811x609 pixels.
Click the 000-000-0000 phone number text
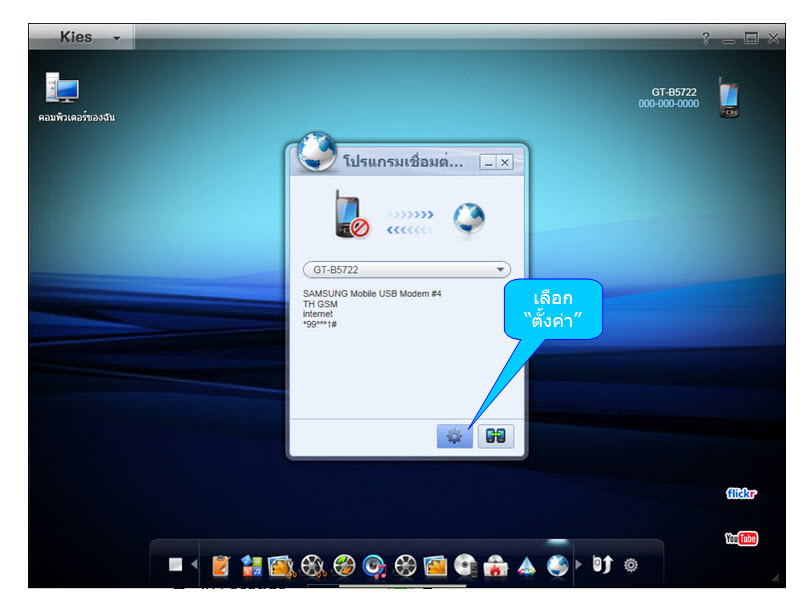668,103
